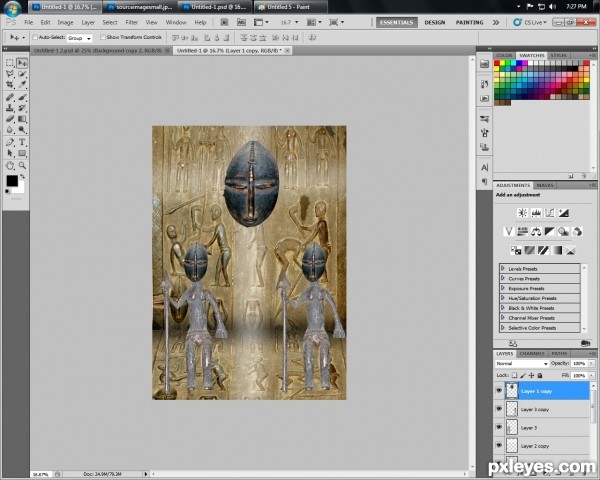This screenshot has width=600, height=480.
Task: Click the Windows Start orb
Action: pos(13,8)
